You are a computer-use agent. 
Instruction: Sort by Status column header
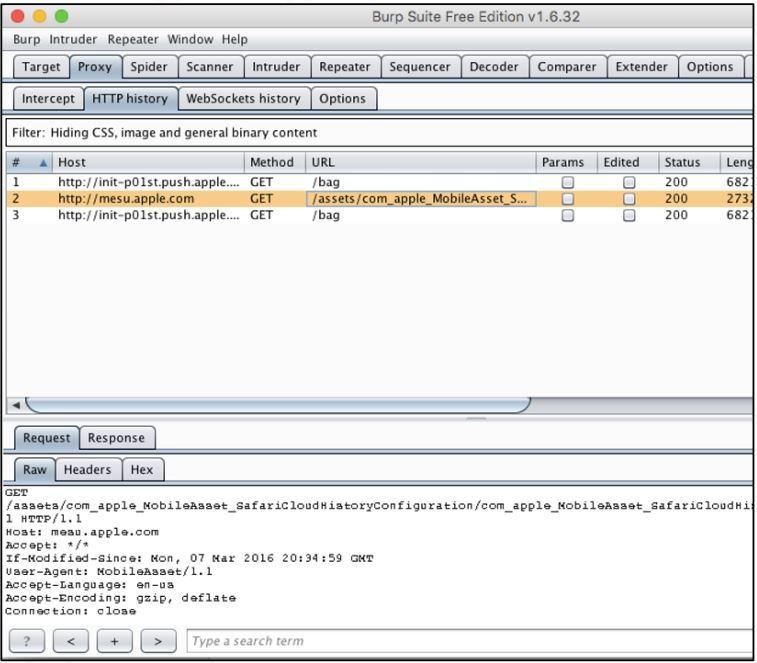point(689,163)
